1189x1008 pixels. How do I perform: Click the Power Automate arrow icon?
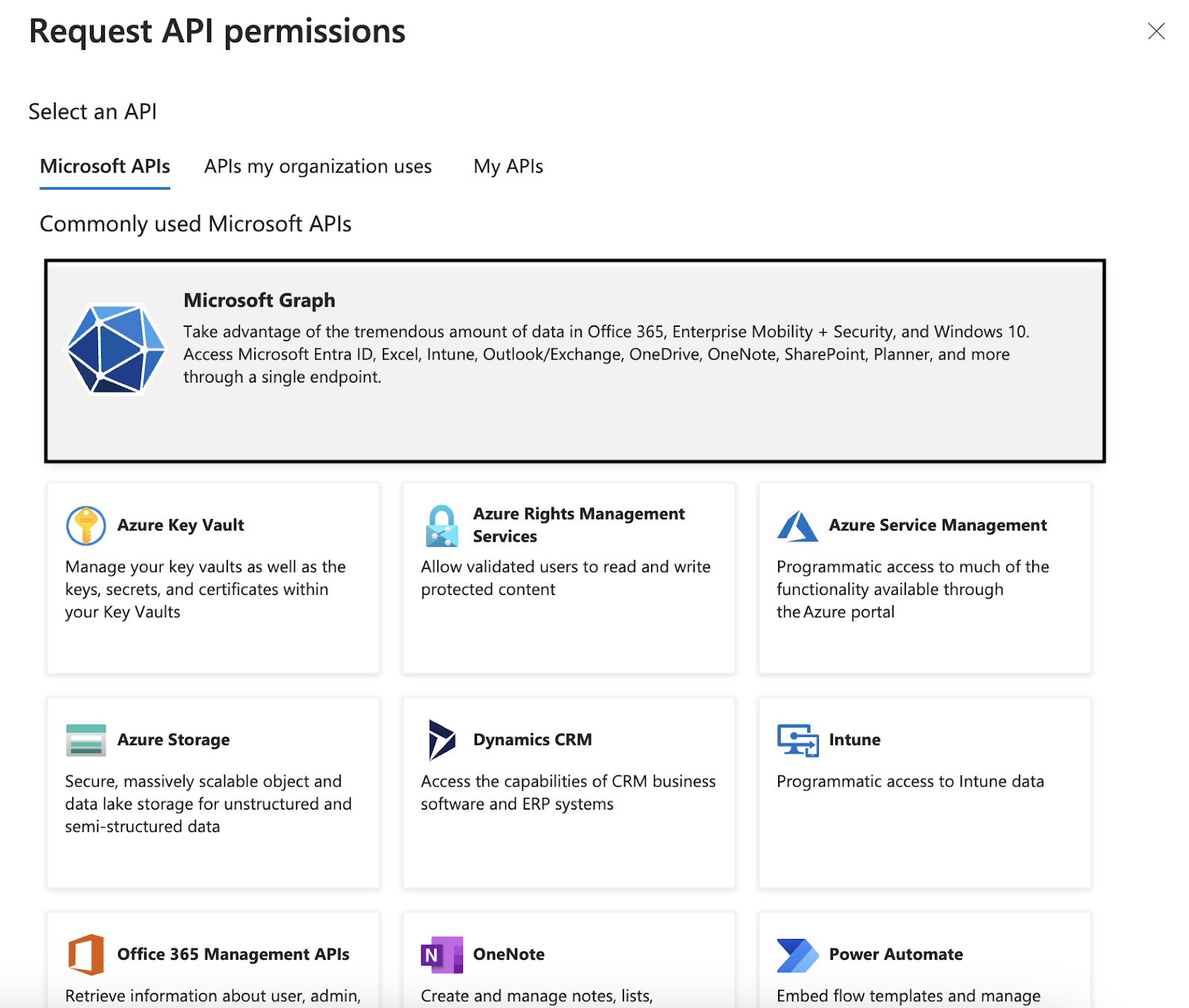pyautogui.click(x=797, y=955)
